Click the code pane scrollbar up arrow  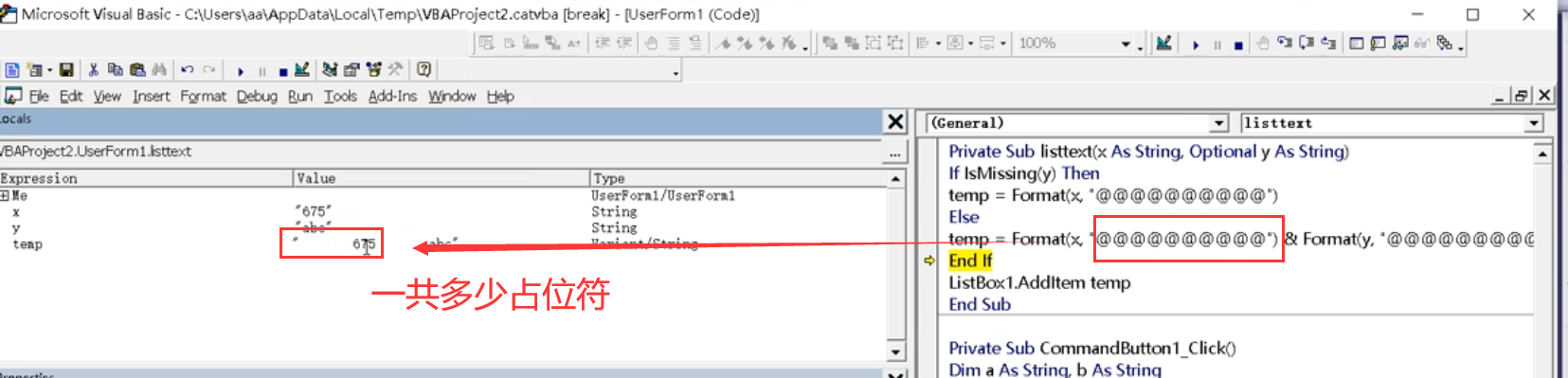1542,153
